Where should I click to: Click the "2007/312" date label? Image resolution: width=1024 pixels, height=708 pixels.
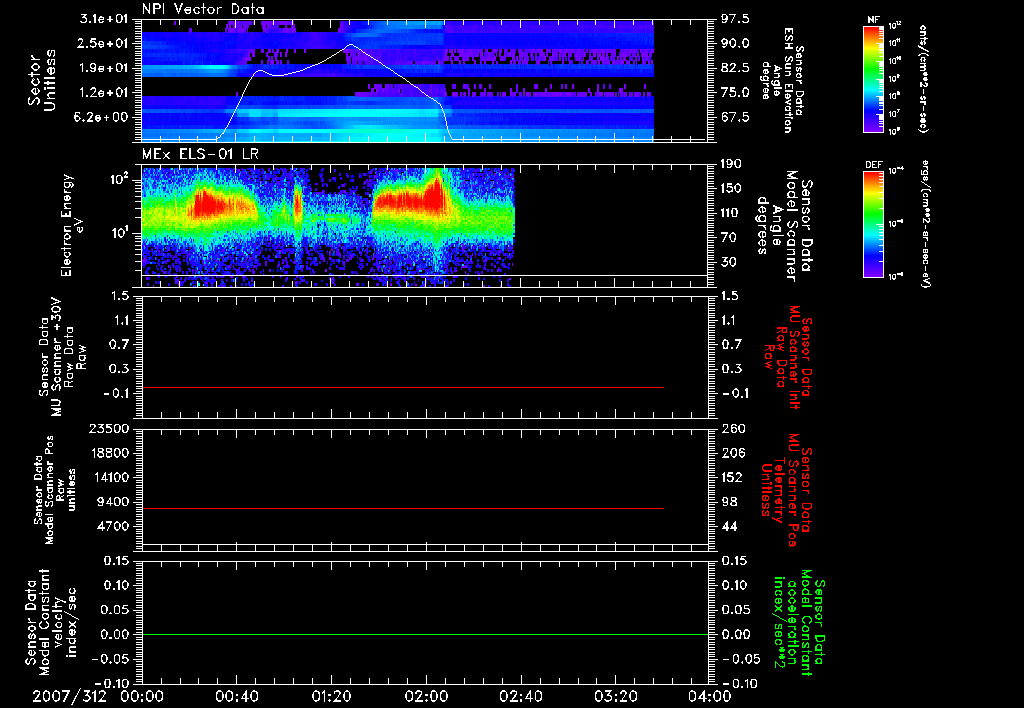pyautogui.click(x=69, y=696)
